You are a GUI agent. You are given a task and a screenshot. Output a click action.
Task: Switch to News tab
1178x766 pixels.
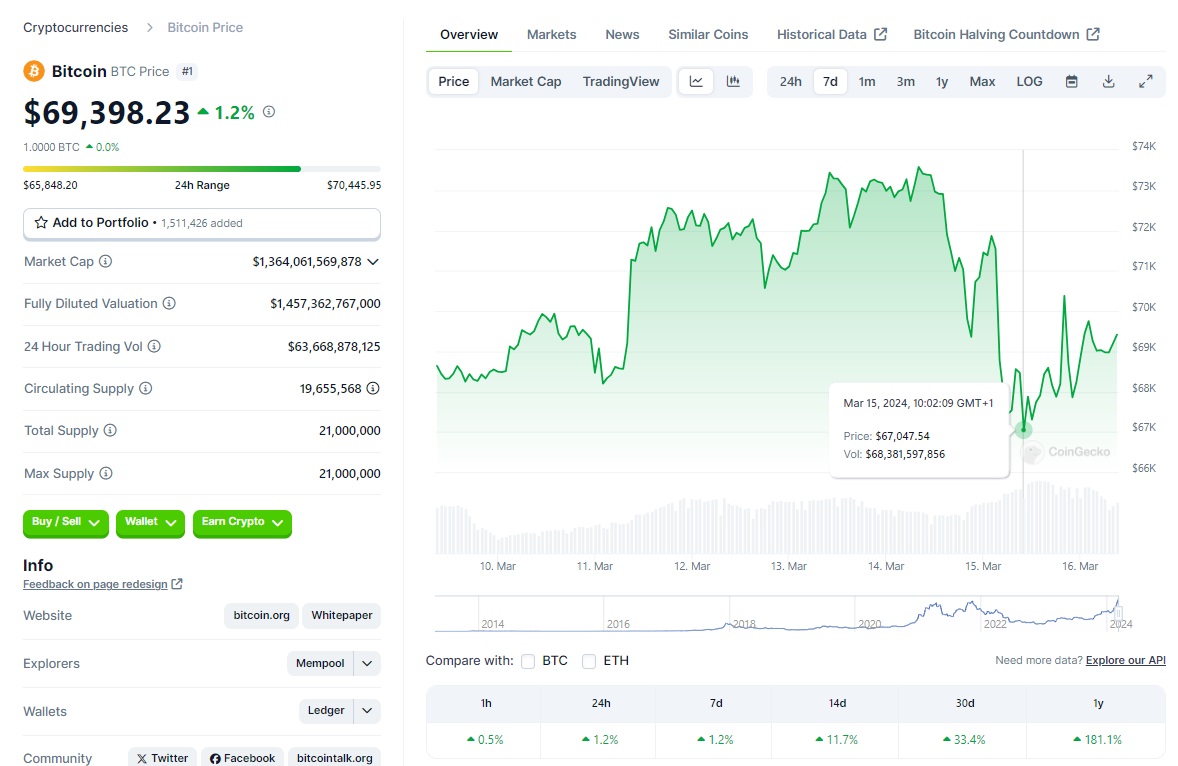pos(622,35)
